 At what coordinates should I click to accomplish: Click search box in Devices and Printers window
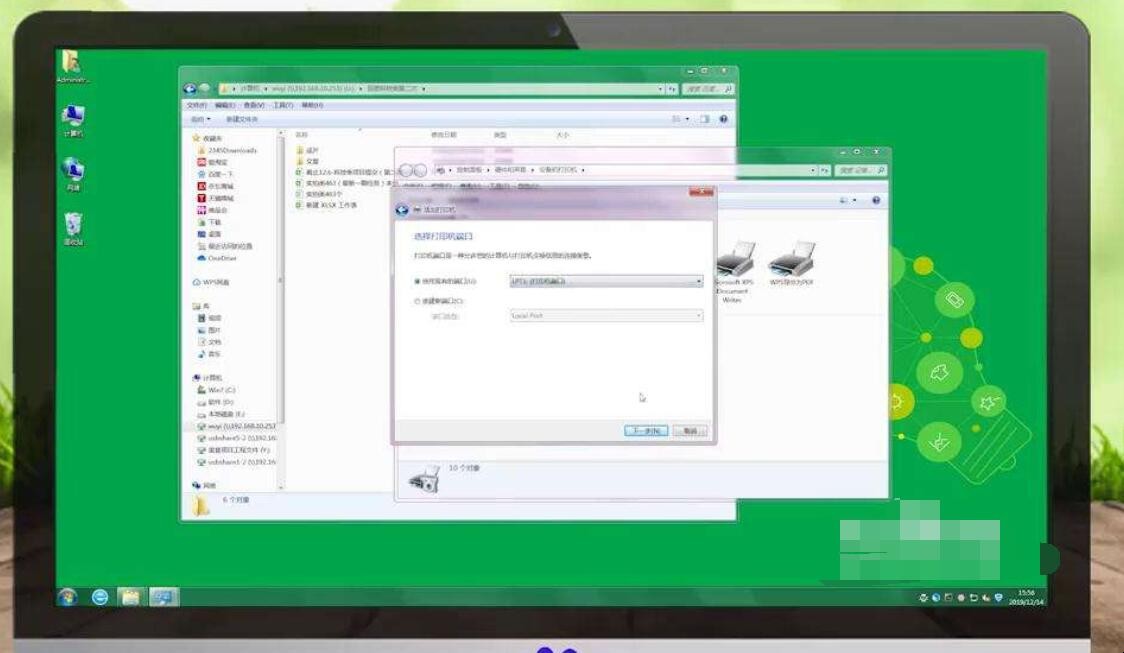(x=861, y=171)
